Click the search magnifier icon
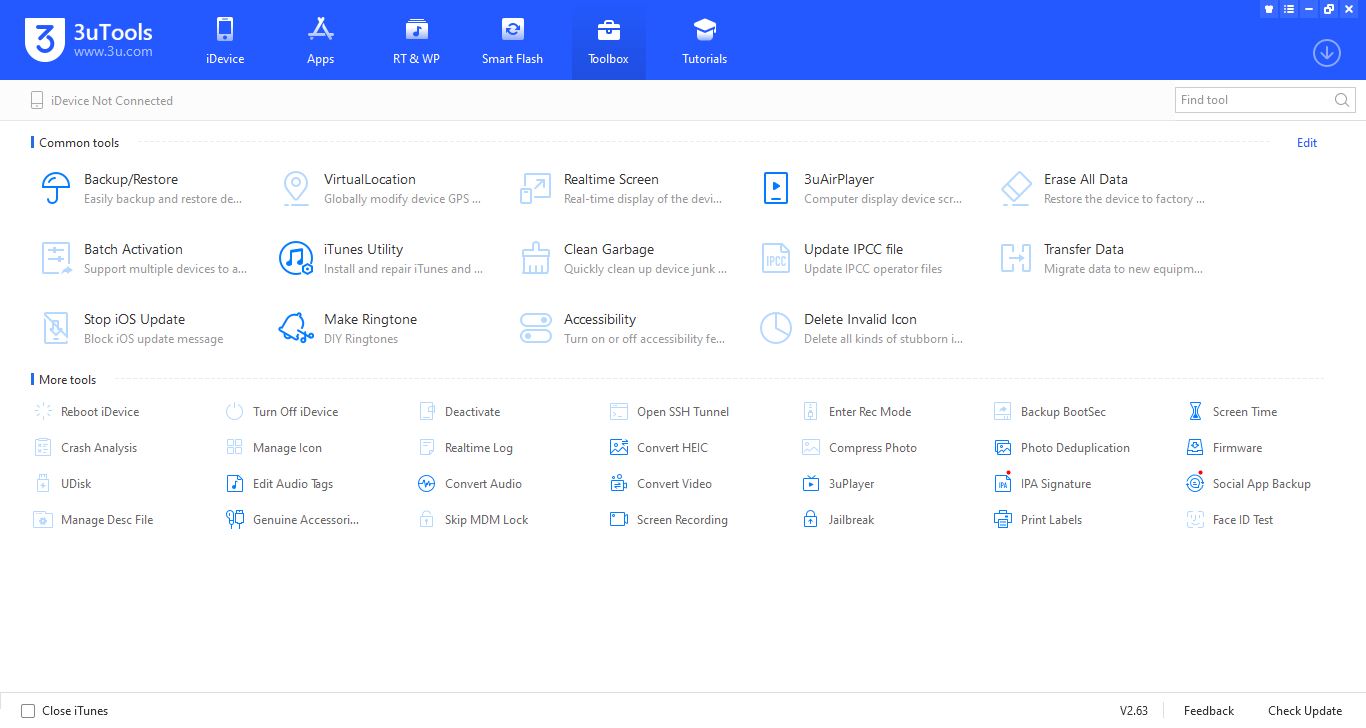Viewport: 1366px width, 728px height. (1342, 100)
